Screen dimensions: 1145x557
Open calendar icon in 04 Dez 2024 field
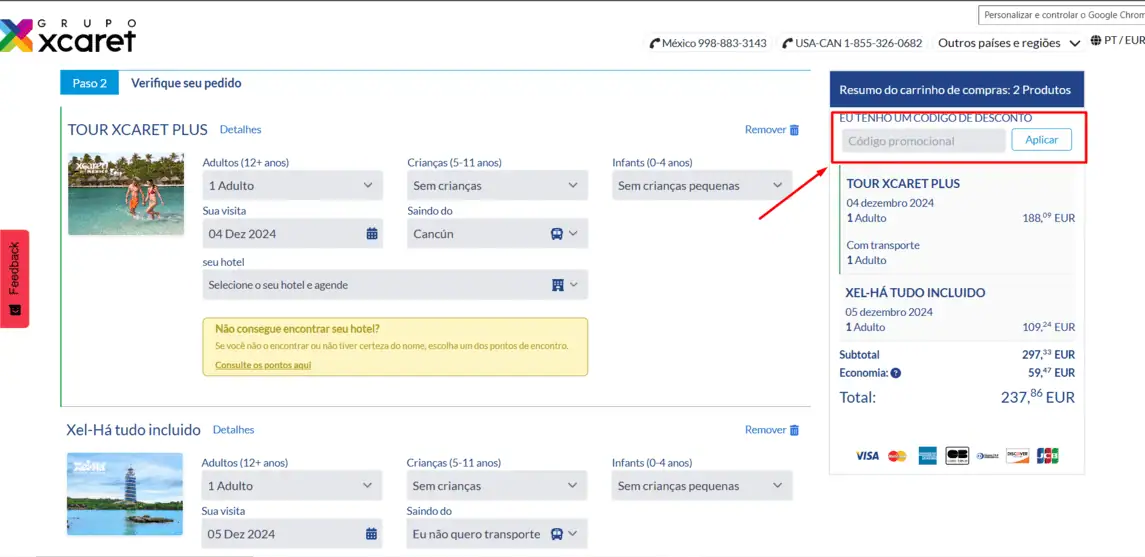pos(372,234)
